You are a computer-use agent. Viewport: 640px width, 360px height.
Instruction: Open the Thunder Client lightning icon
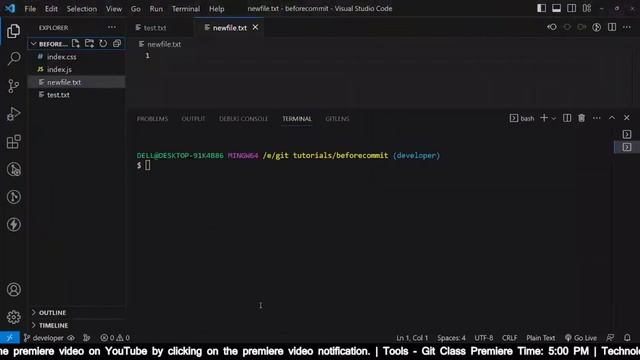coord(13,224)
